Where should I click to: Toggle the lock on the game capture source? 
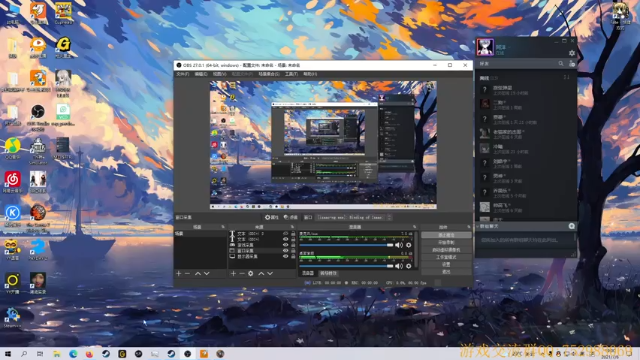(293, 245)
